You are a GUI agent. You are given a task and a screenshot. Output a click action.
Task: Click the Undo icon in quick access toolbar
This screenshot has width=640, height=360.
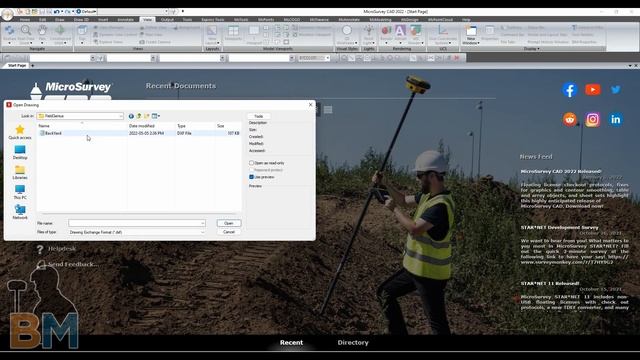pos(56,11)
